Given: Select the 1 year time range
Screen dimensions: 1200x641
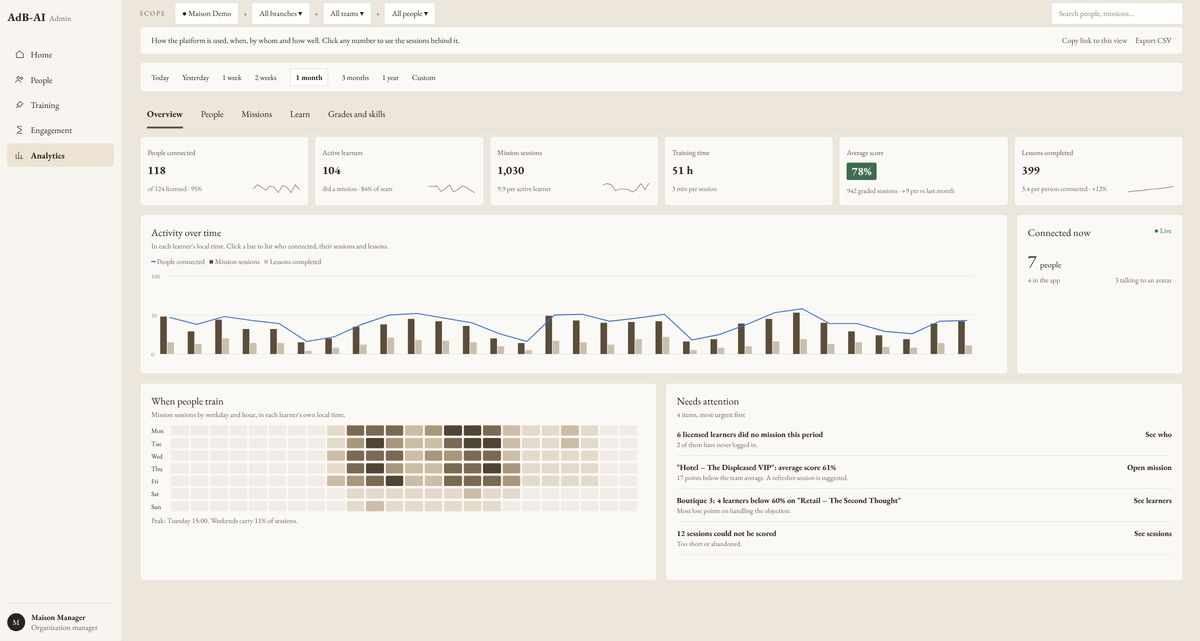Looking at the screenshot, I should click(390, 77).
